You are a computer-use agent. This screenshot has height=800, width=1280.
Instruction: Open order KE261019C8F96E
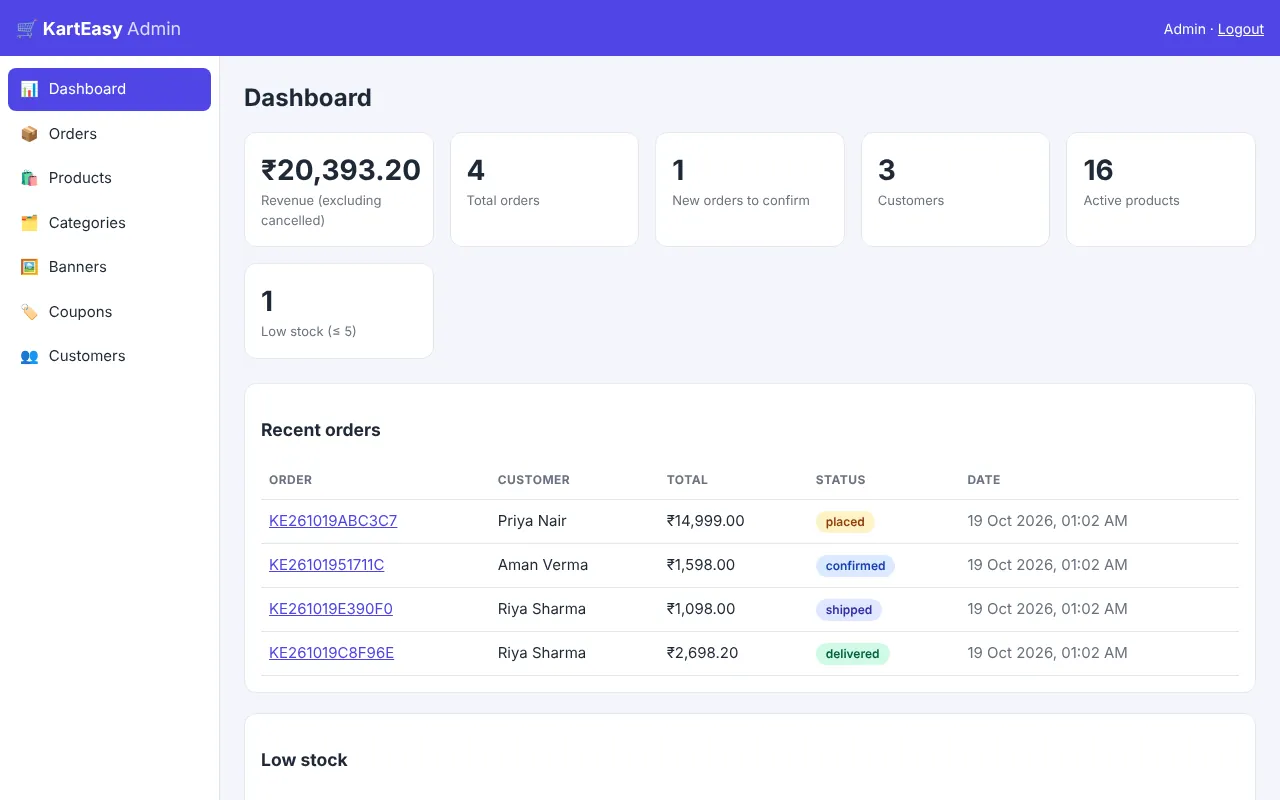[331, 653]
